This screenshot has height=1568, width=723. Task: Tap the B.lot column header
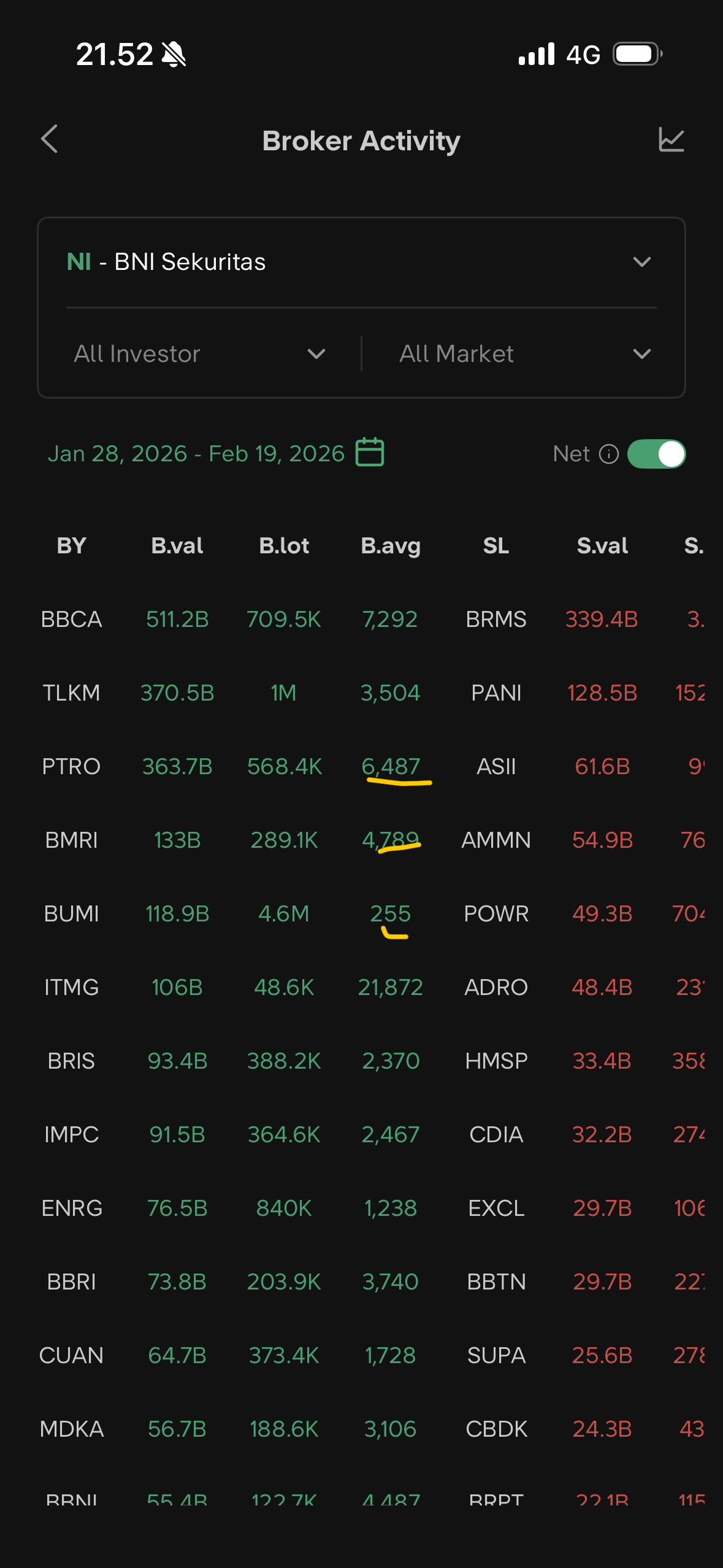click(284, 545)
